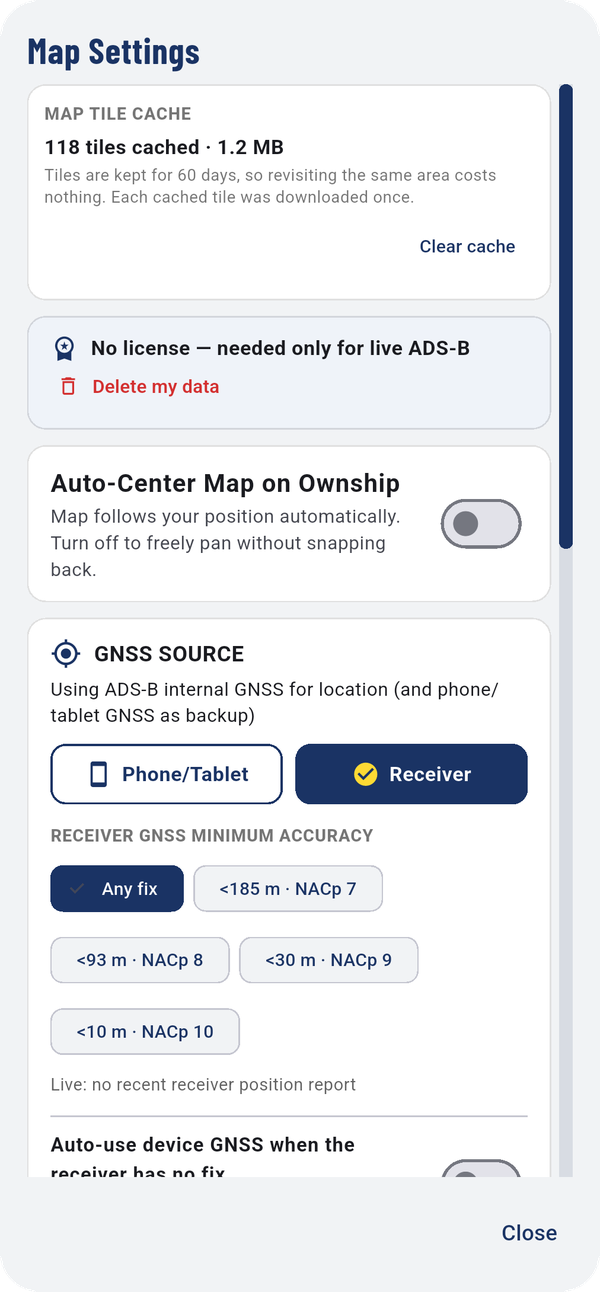Choose the <10 m · NACp 10 option
This screenshot has height=1292, width=600.
coord(145,1031)
